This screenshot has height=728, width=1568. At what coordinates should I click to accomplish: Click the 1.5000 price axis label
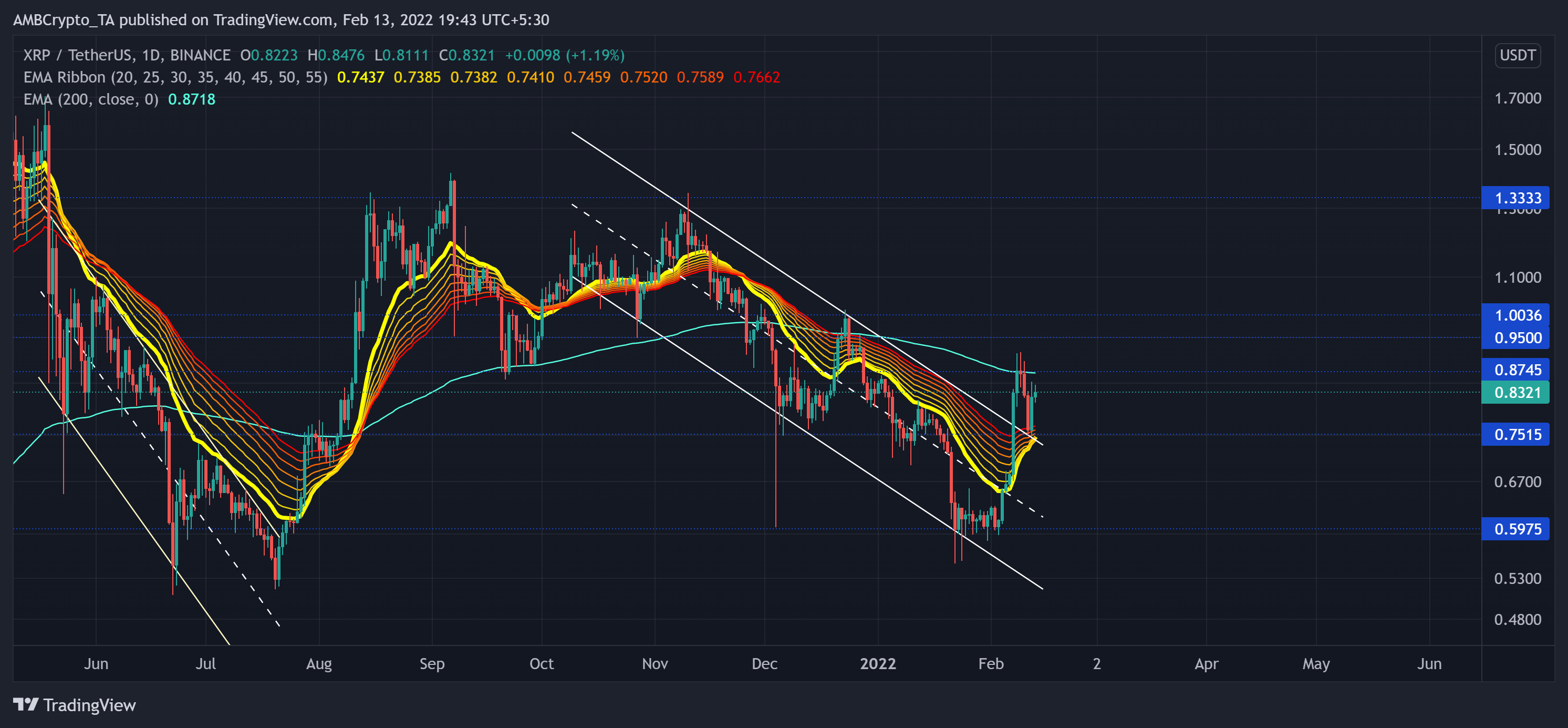click(x=1518, y=150)
